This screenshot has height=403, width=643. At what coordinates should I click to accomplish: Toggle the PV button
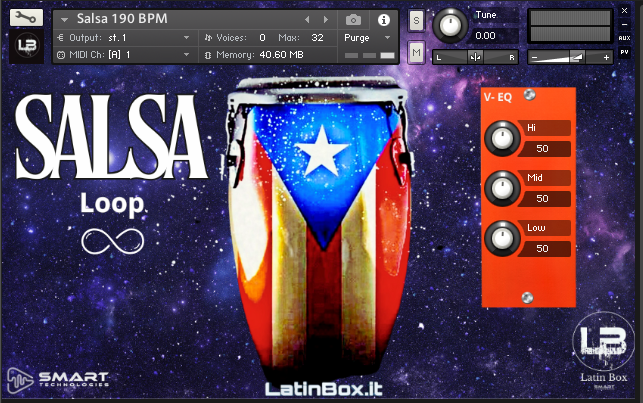click(x=625, y=52)
